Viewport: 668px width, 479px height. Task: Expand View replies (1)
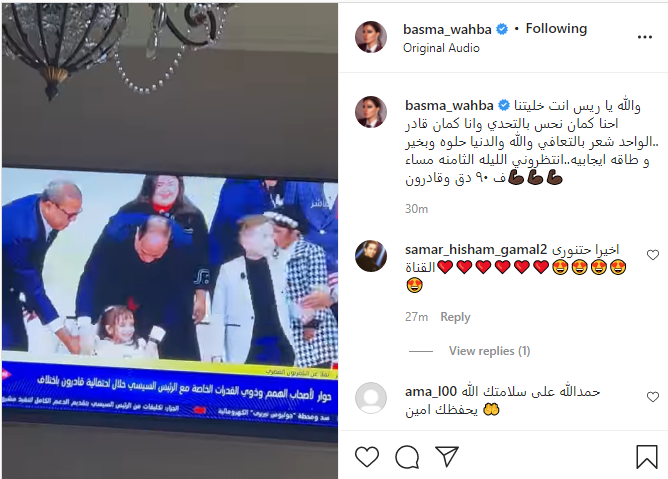point(489,351)
